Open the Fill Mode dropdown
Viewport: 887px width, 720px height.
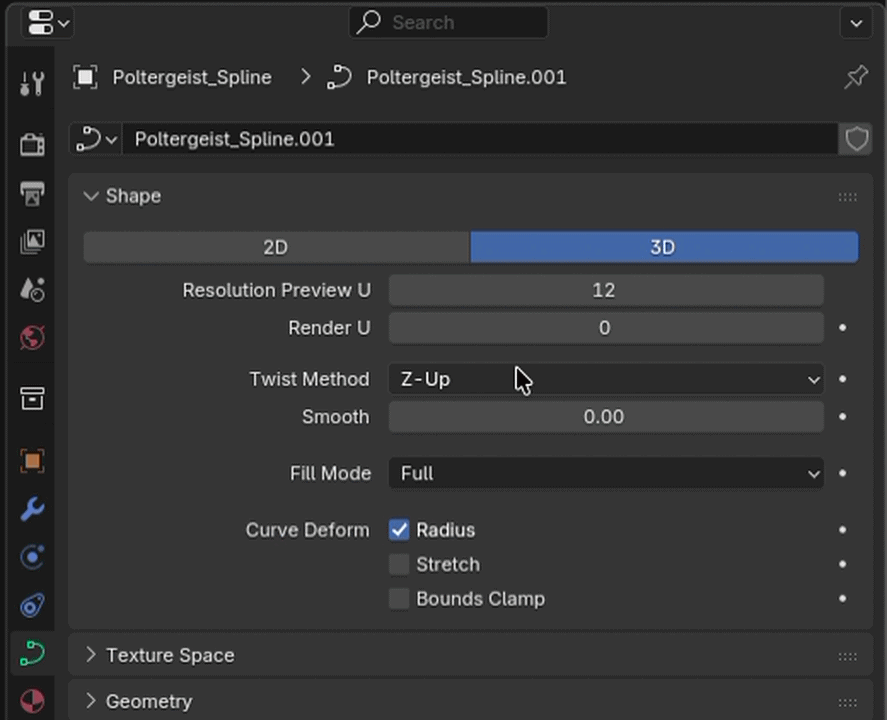606,473
